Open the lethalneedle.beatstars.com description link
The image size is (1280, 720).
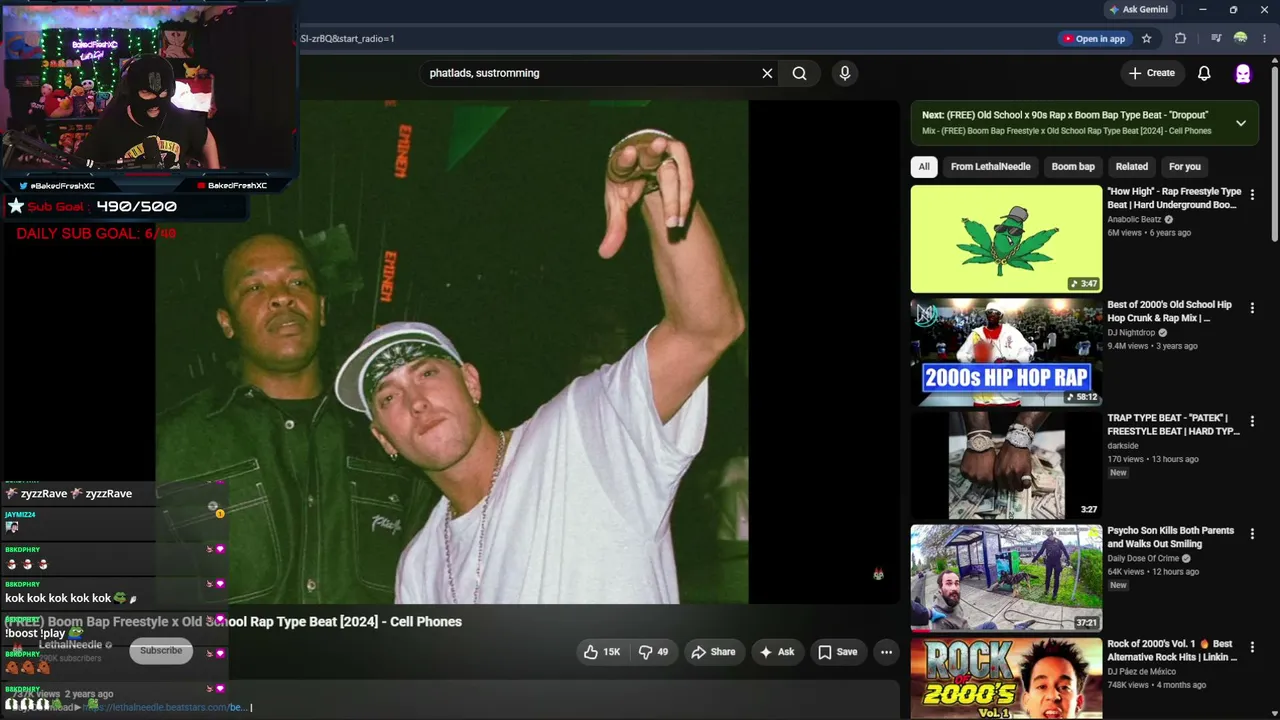pos(165,707)
